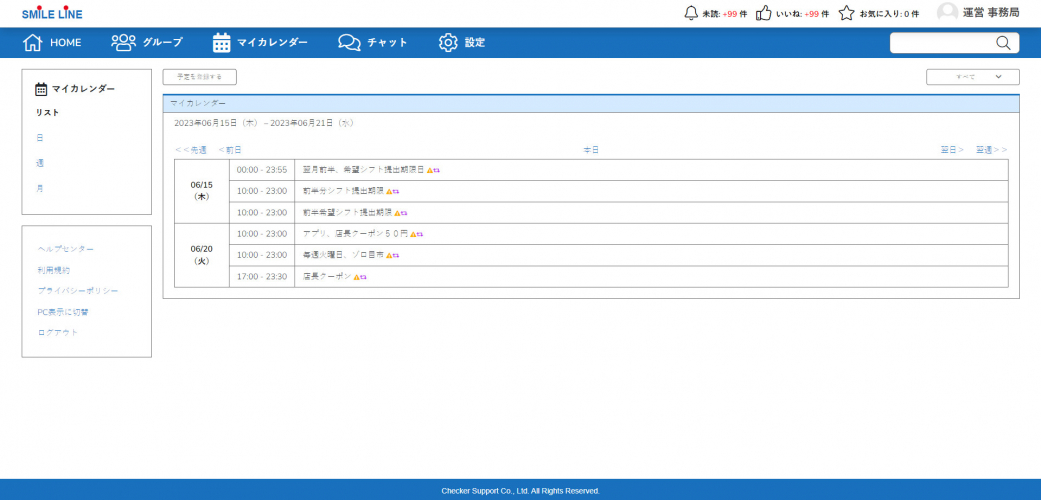Click warning icon on 翌月前半、希望シフト提出期限日 row

point(430,171)
